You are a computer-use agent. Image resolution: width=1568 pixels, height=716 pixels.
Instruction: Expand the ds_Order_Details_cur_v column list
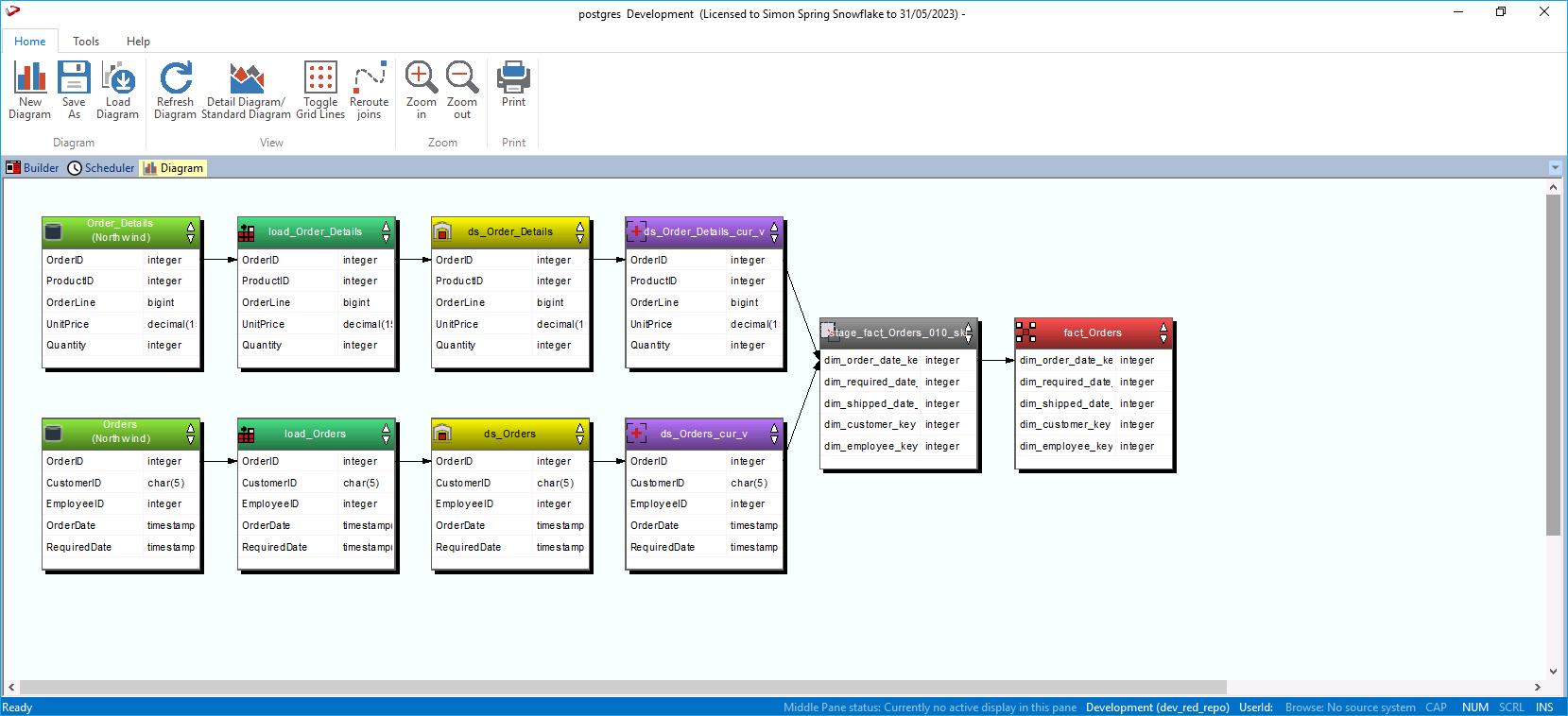click(x=774, y=231)
